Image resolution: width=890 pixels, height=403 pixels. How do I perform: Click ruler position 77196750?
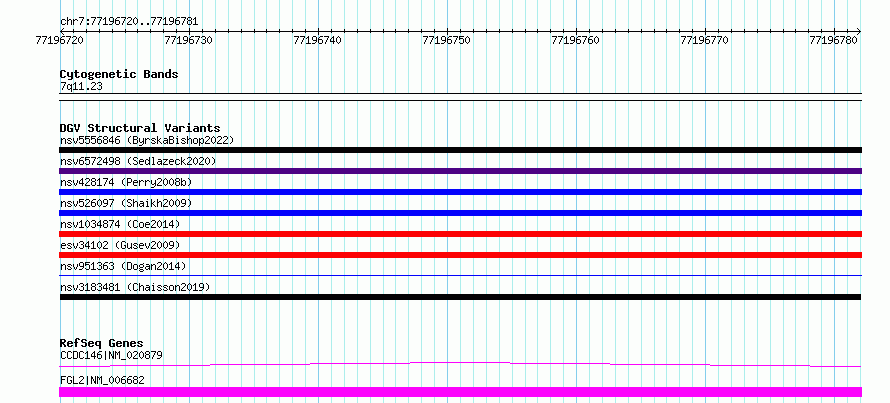pyautogui.click(x=447, y=40)
